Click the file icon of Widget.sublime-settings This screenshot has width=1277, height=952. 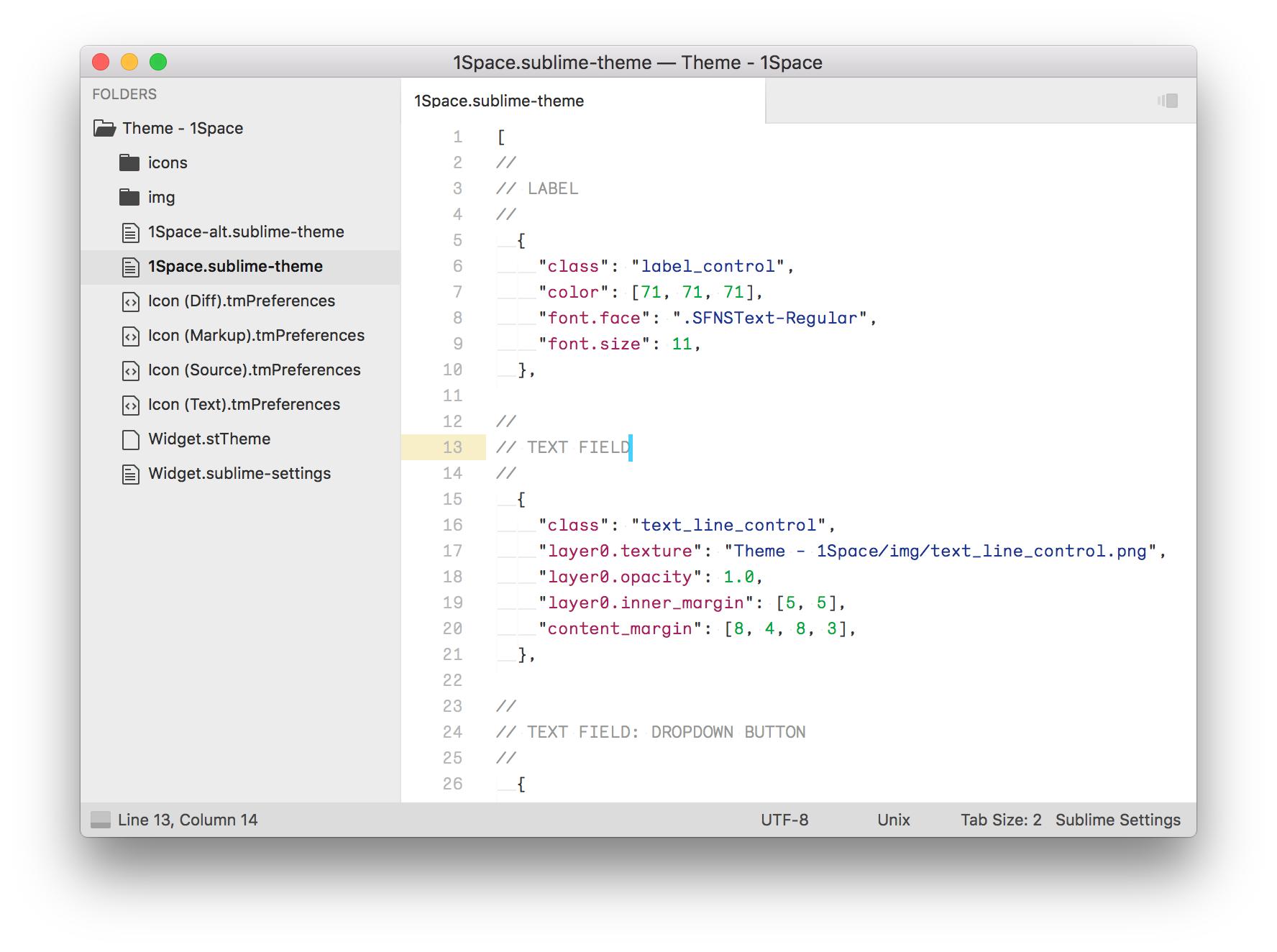130,474
